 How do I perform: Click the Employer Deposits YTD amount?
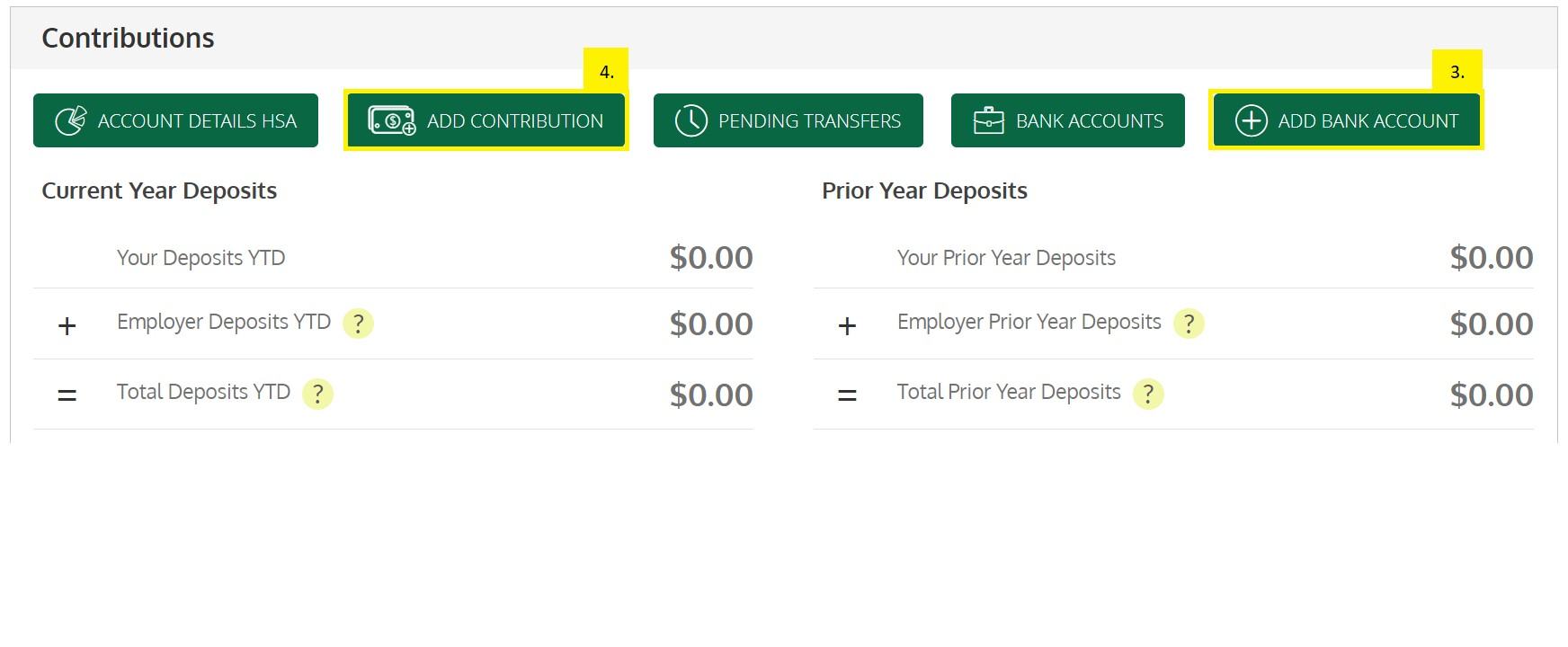pyautogui.click(x=710, y=324)
